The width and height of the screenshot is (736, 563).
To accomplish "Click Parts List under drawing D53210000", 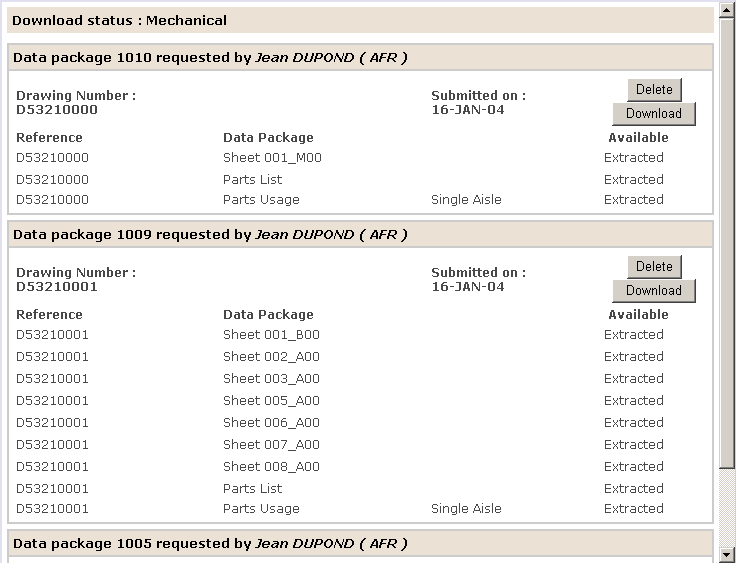I will [x=252, y=180].
